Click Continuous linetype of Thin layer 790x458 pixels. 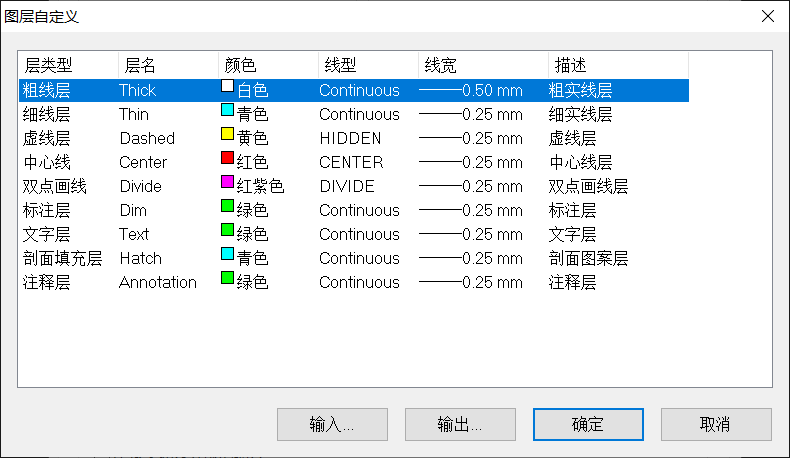tap(359, 114)
